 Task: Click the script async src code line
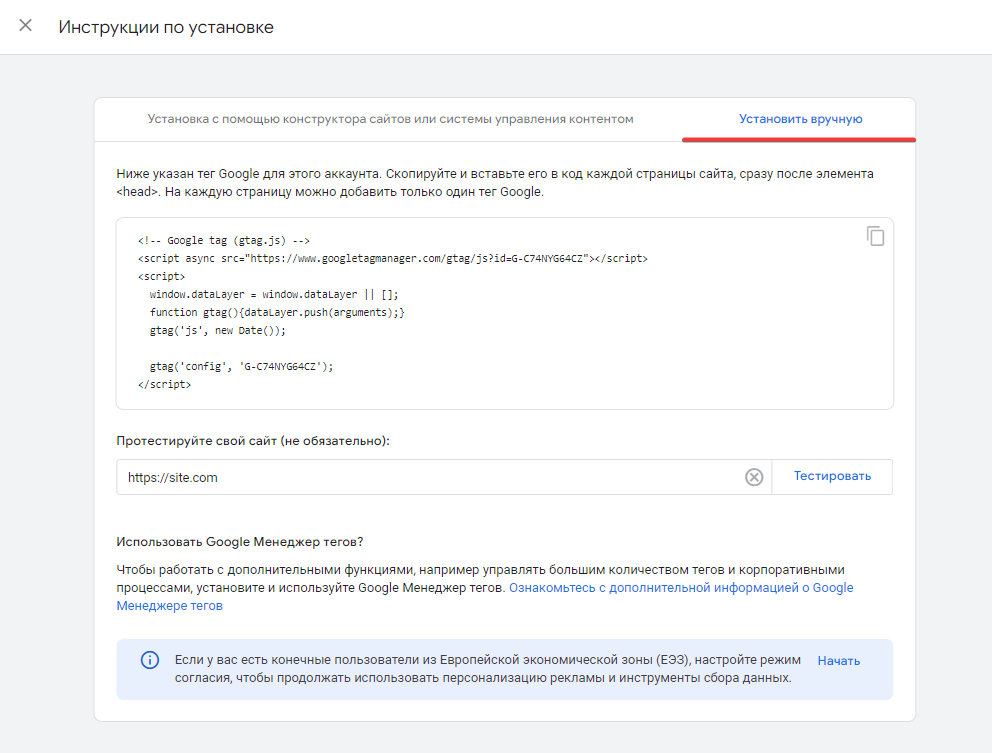coord(392,258)
